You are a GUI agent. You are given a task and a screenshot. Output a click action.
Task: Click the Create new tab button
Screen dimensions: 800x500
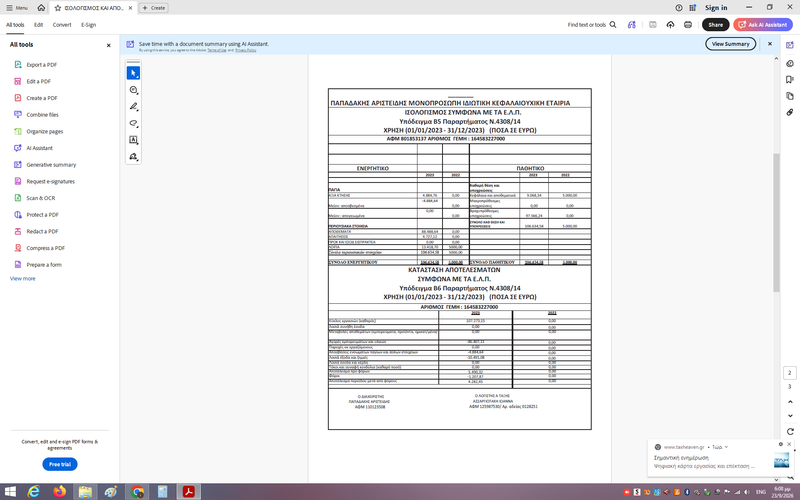pos(154,8)
